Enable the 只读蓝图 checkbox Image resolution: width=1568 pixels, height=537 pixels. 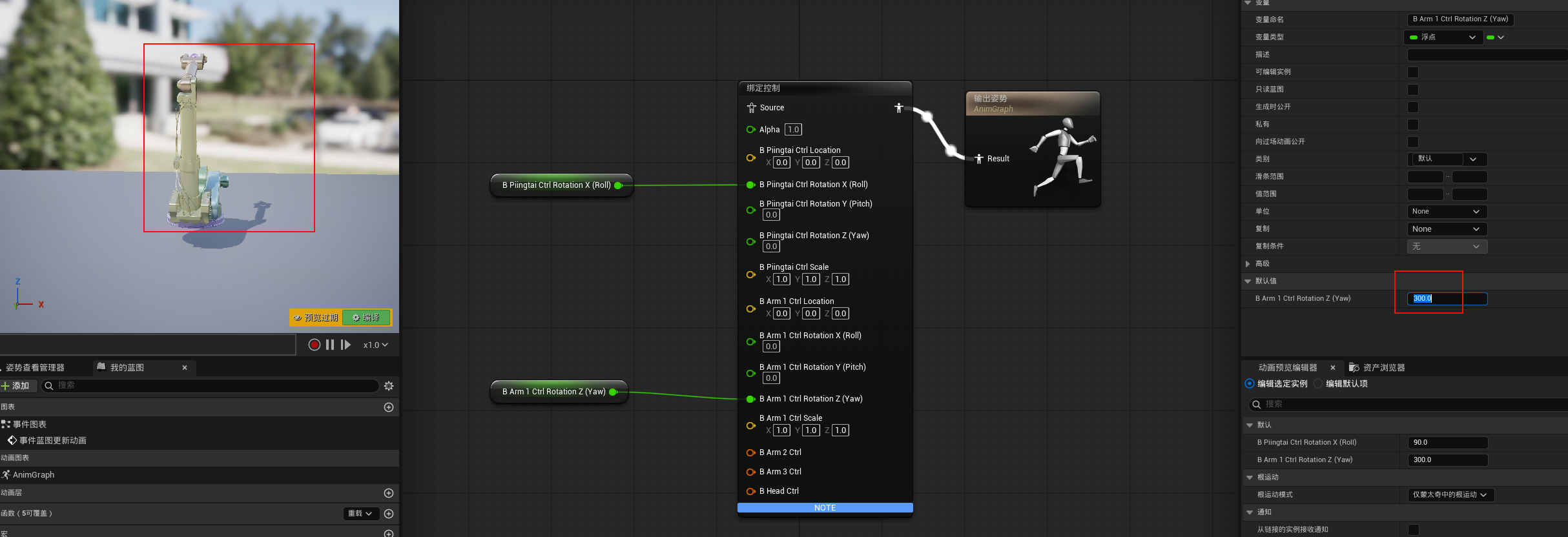[x=1413, y=90]
